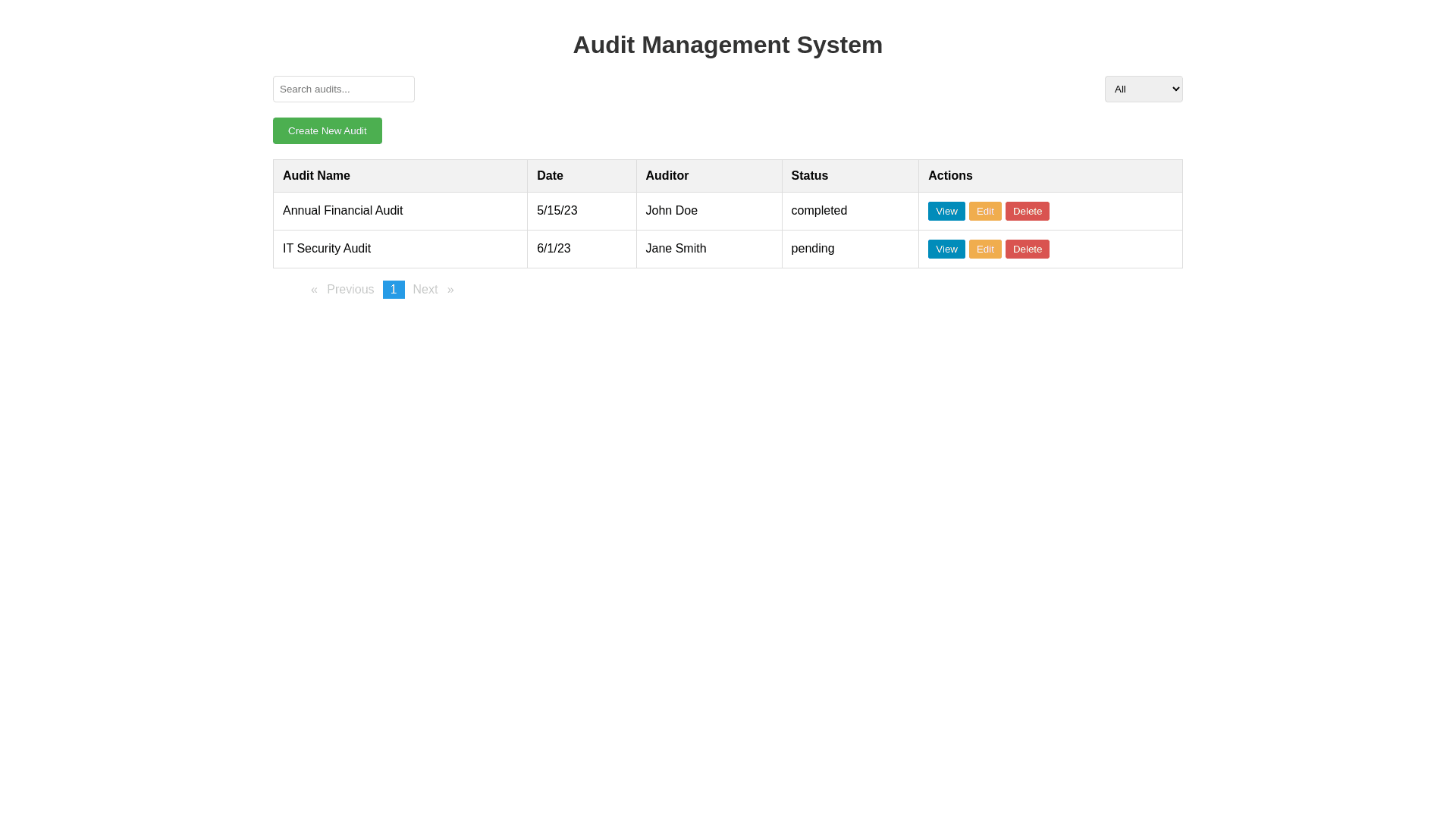Open the All status filter dropdown
Image resolution: width=1456 pixels, height=819 pixels.
point(1143,89)
